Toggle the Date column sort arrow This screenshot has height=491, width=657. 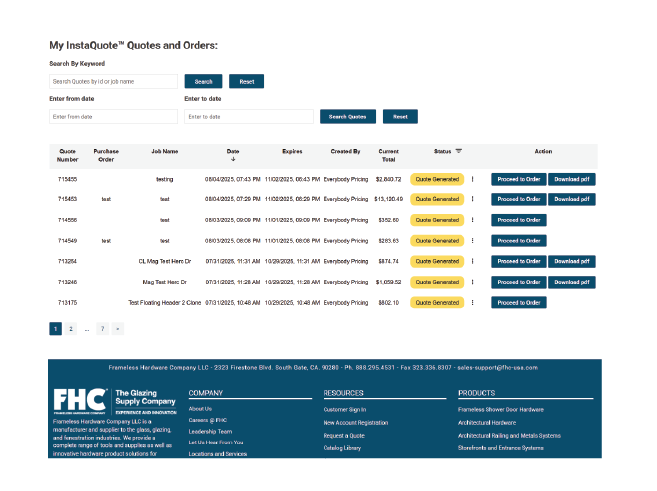[233, 159]
